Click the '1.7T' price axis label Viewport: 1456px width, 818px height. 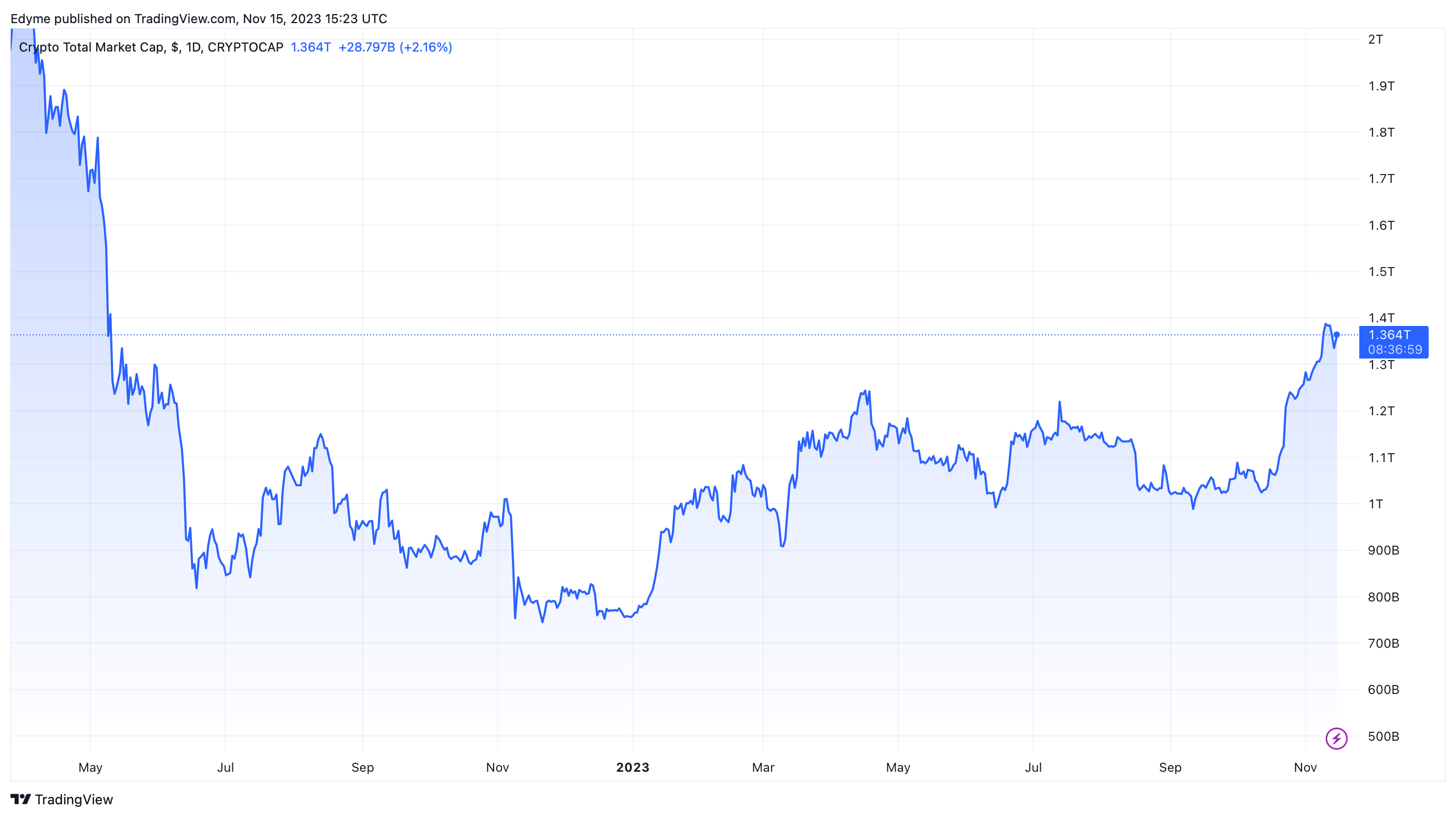tap(1381, 179)
